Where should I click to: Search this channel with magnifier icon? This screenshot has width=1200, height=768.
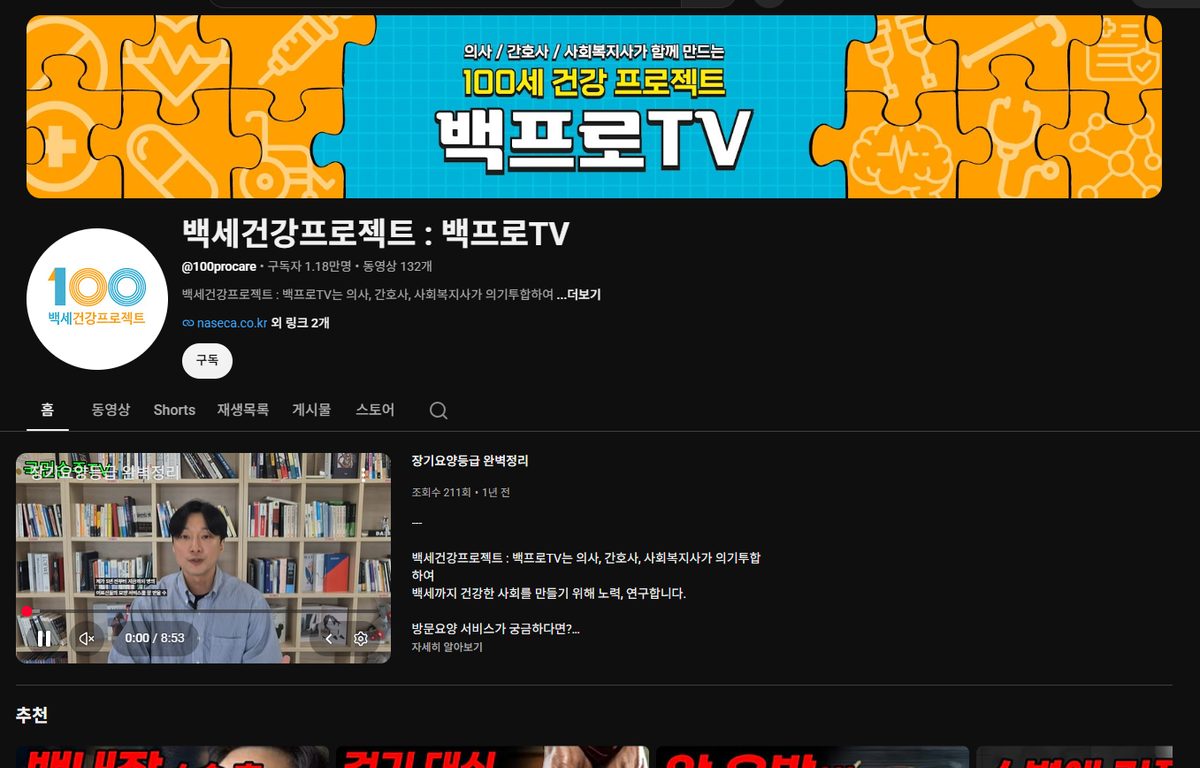(438, 410)
